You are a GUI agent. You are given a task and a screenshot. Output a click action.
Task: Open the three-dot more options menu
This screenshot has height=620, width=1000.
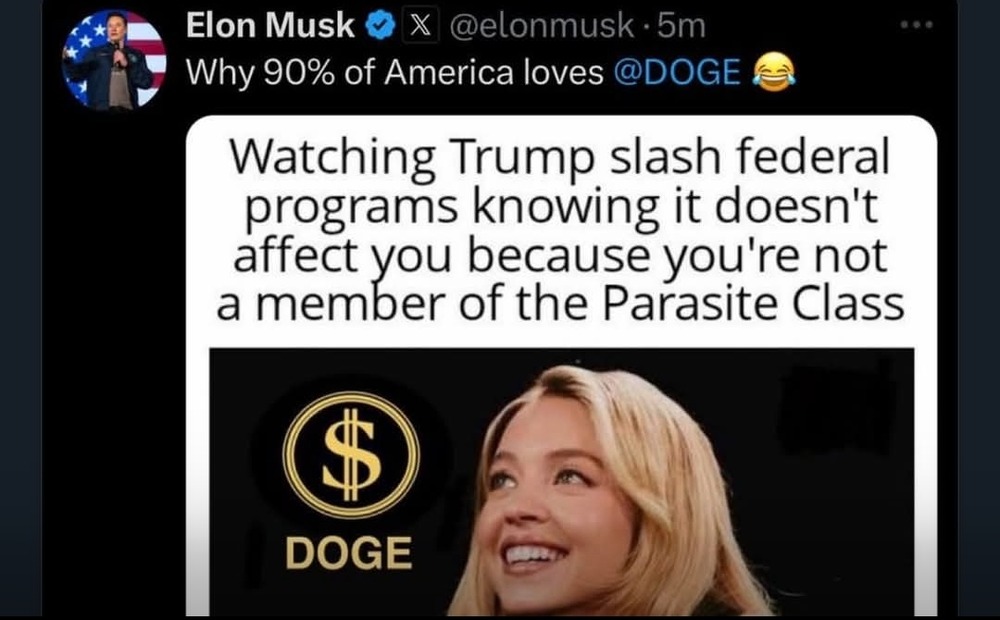tap(917, 26)
